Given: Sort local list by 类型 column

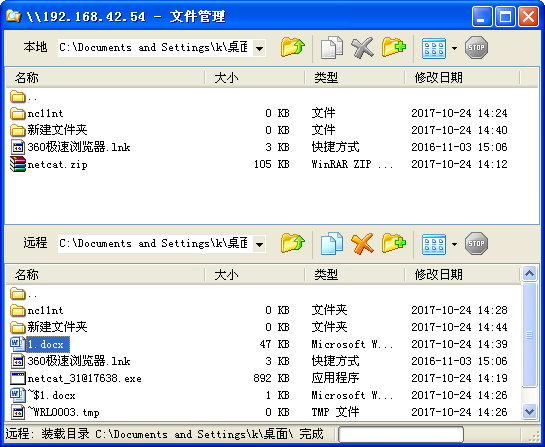Looking at the screenshot, I should pos(355,78).
